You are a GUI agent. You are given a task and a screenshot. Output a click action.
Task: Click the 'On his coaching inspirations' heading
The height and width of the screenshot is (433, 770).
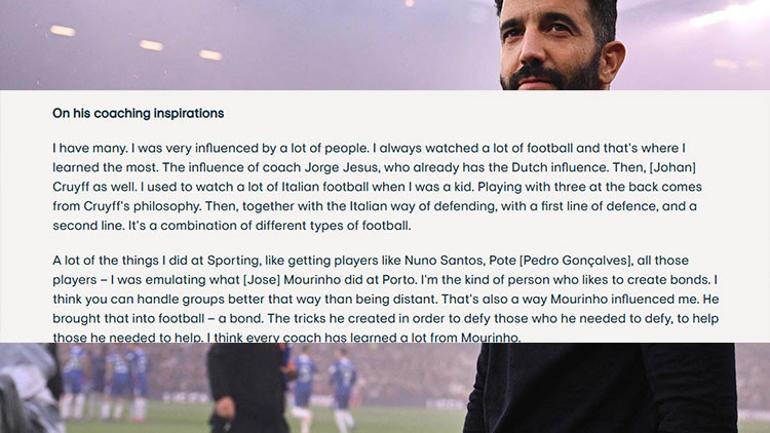coord(138,113)
